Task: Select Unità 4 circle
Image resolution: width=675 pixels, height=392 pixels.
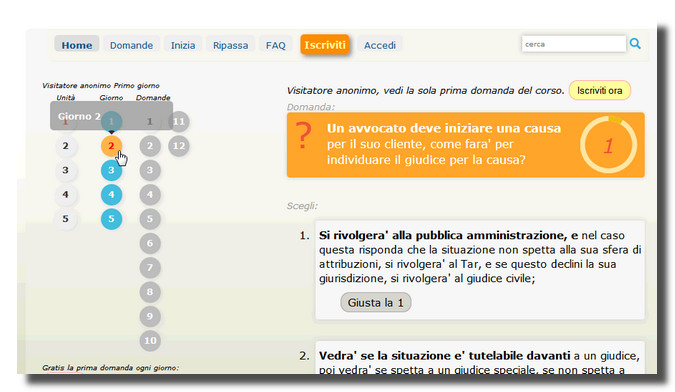Action: click(x=65, y=194)
